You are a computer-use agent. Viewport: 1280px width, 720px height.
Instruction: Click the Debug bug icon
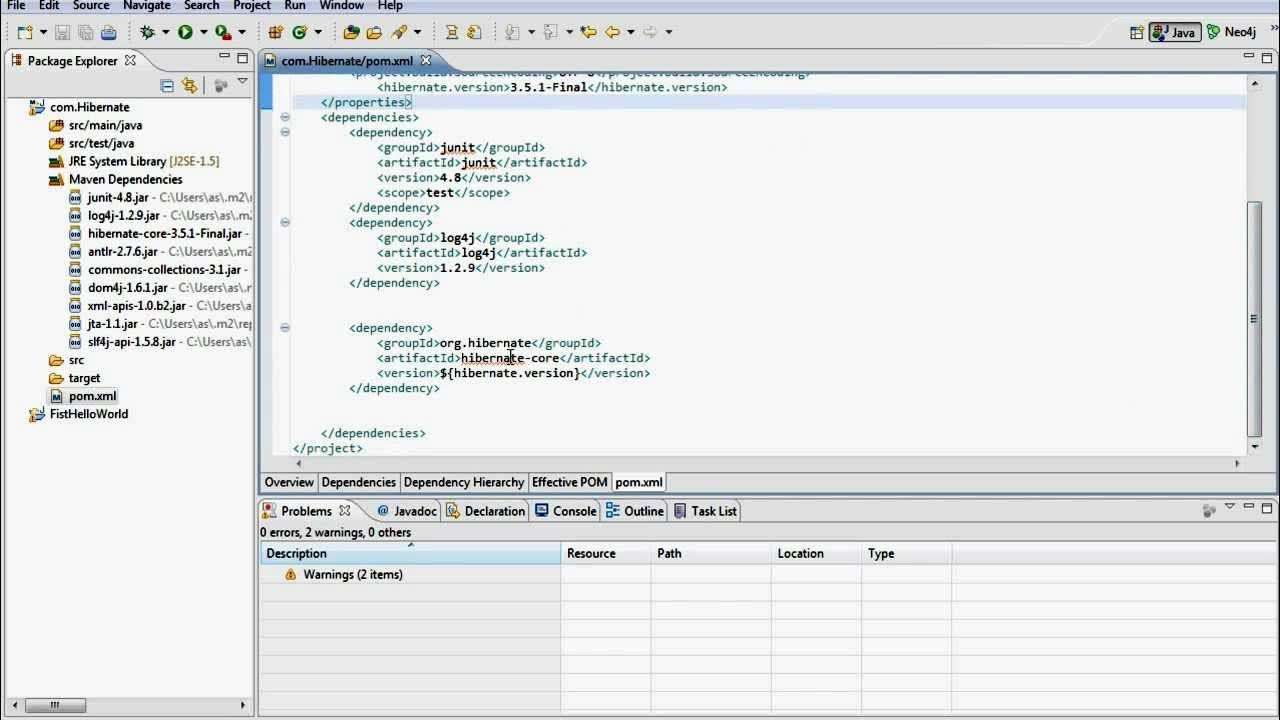148,32
